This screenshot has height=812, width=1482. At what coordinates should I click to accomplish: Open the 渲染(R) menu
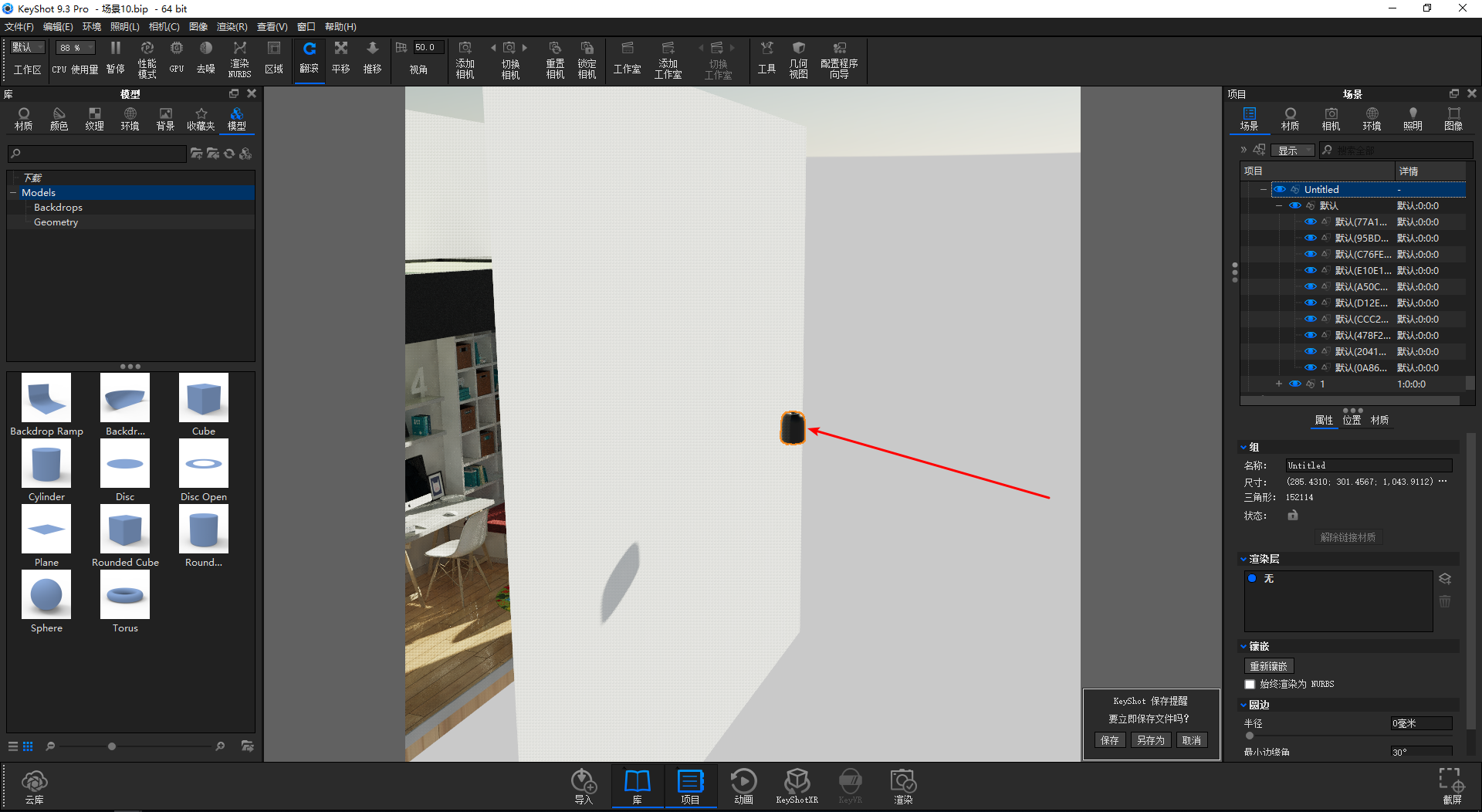point(232,27)
